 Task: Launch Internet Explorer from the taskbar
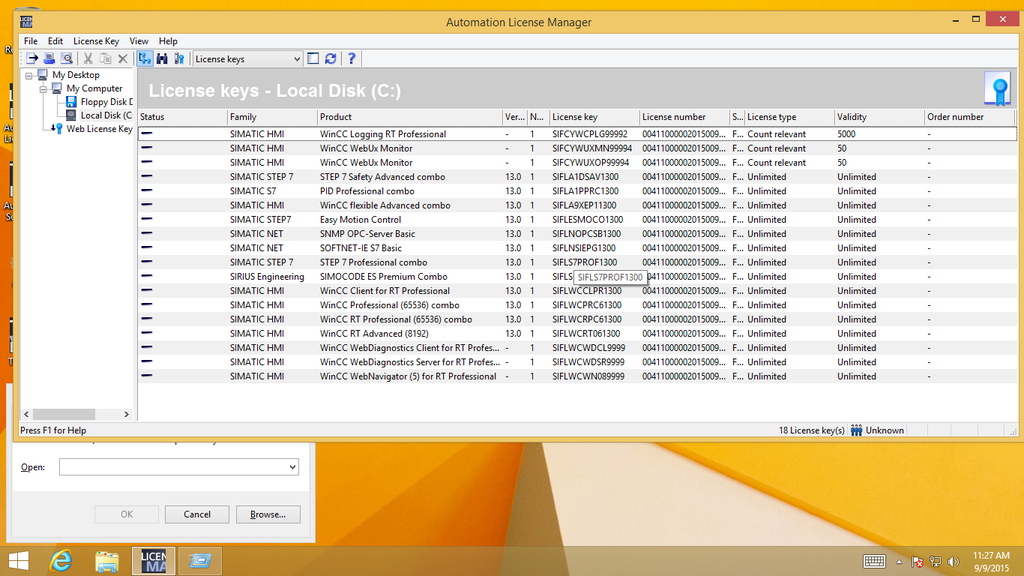(61, 561)
